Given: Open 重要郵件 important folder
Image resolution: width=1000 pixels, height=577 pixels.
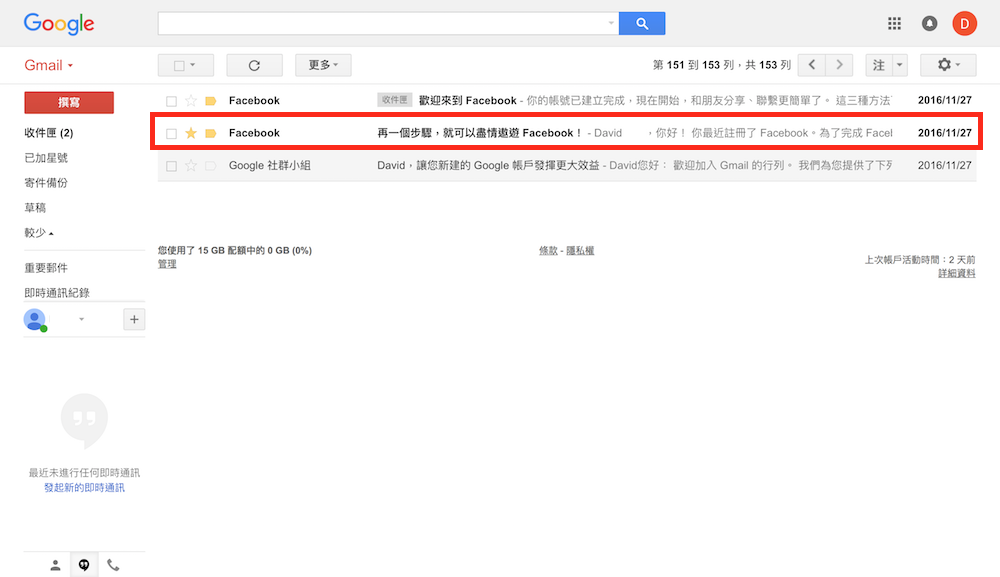Looking at the screenshot, I should (x=46, y=268).
